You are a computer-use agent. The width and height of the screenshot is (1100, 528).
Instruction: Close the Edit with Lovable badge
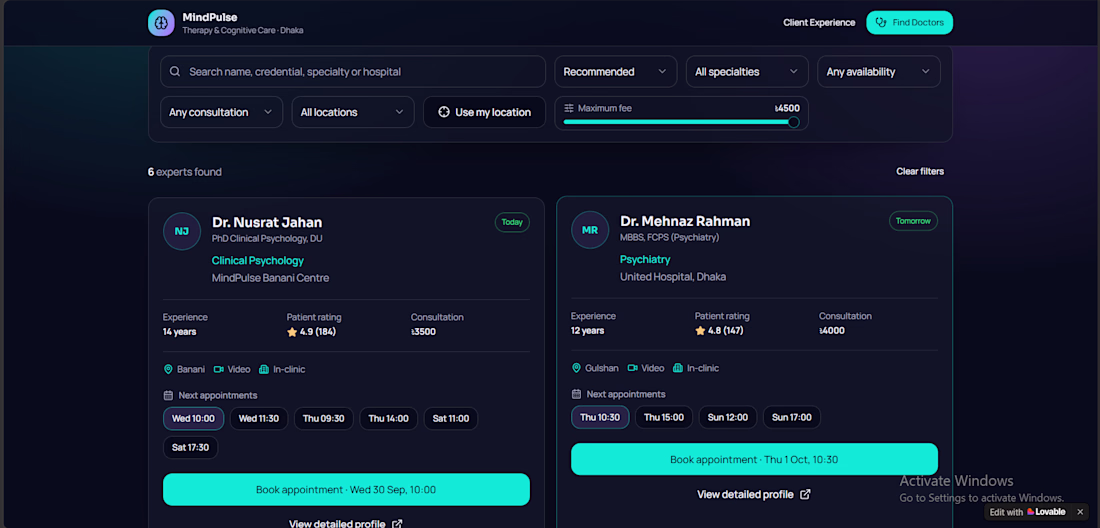coord(1080,512)
